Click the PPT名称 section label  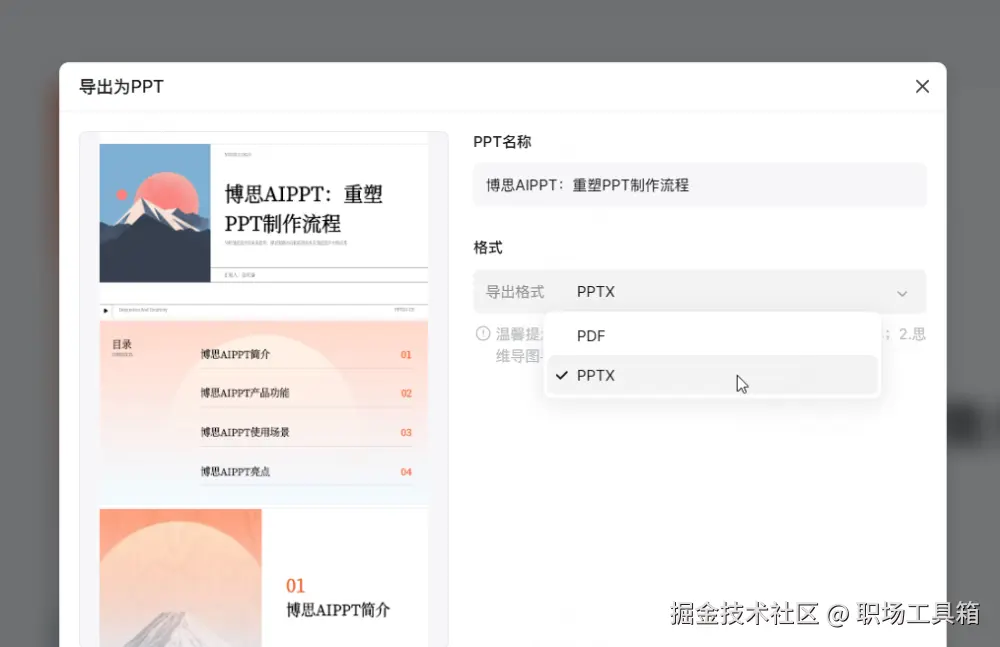coord(502,142)
